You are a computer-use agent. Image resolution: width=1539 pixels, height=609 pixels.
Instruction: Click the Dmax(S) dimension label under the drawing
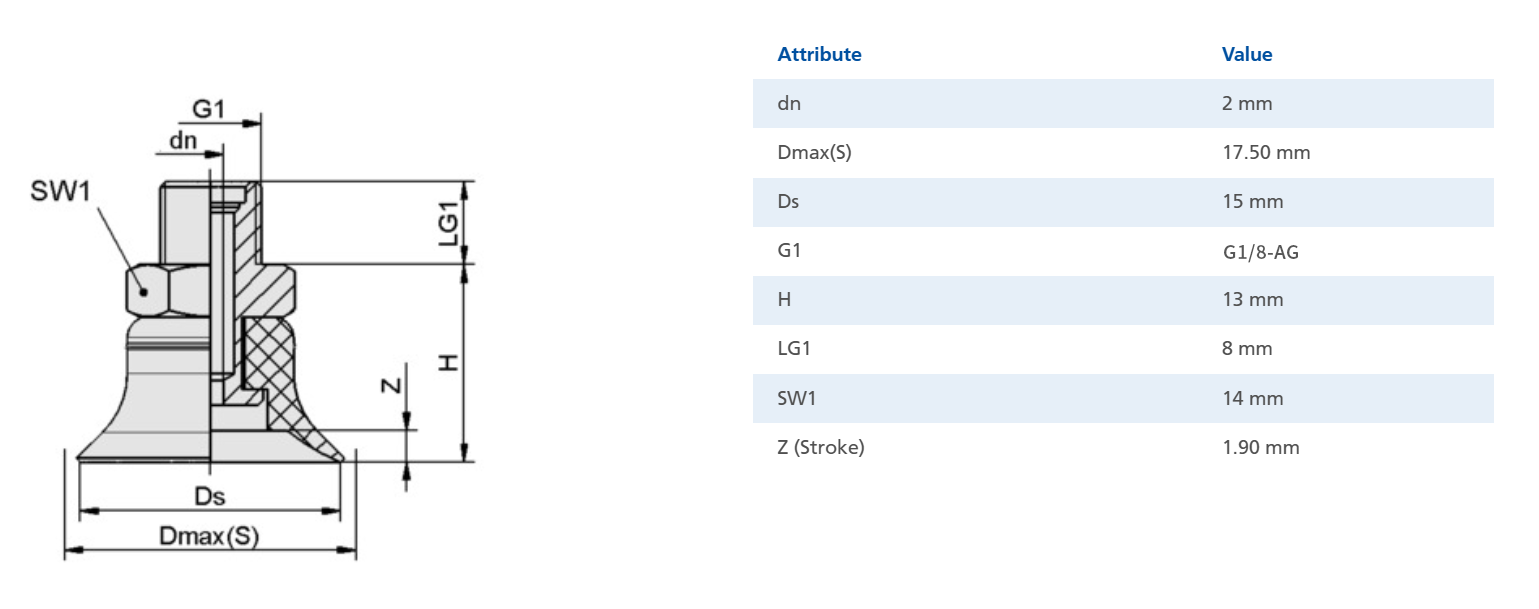[x=209, y=536]
